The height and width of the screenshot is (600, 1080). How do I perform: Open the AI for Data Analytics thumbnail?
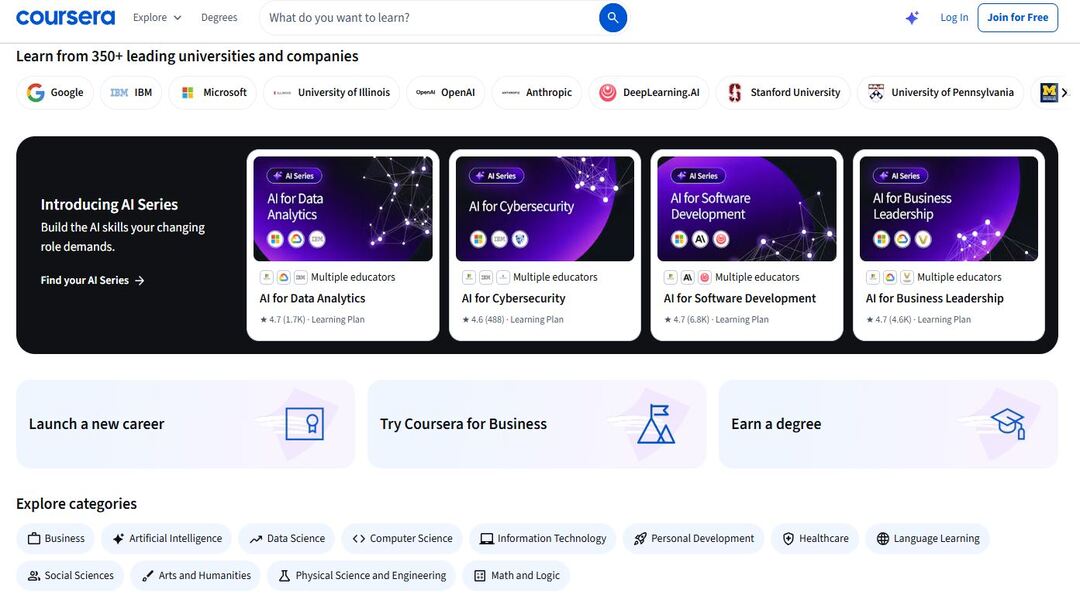(x=343, y=209)
